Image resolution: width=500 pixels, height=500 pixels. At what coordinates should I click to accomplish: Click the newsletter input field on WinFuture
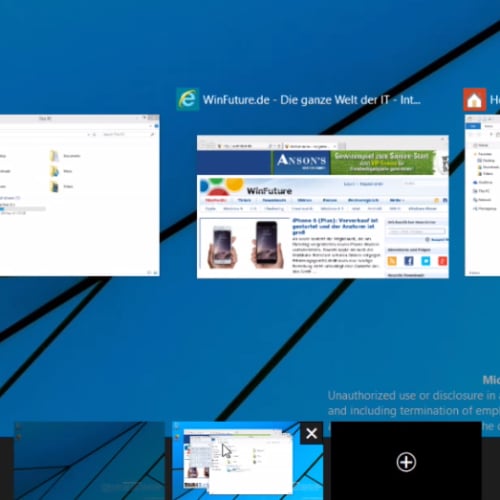417,231
